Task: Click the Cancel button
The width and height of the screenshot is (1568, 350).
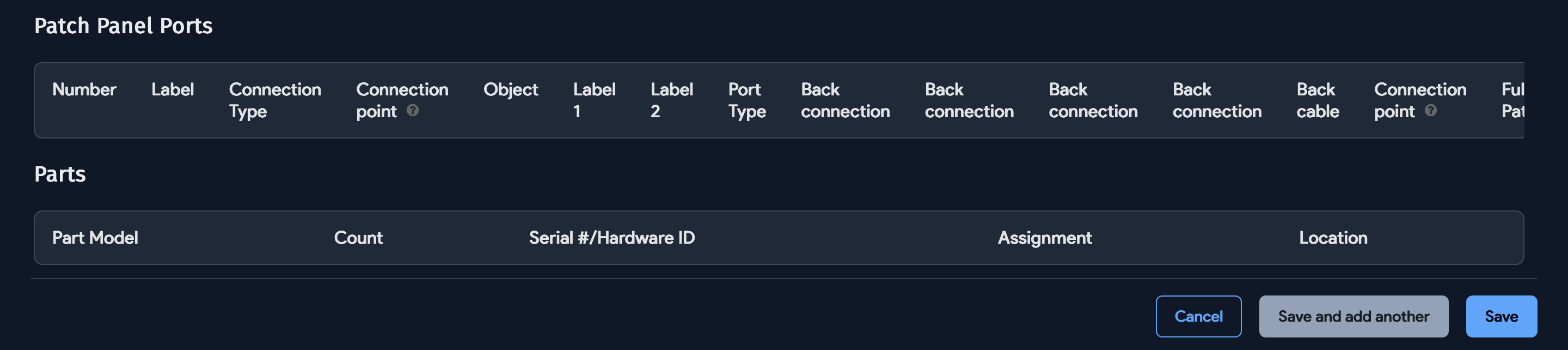Action: [1198, 316]
